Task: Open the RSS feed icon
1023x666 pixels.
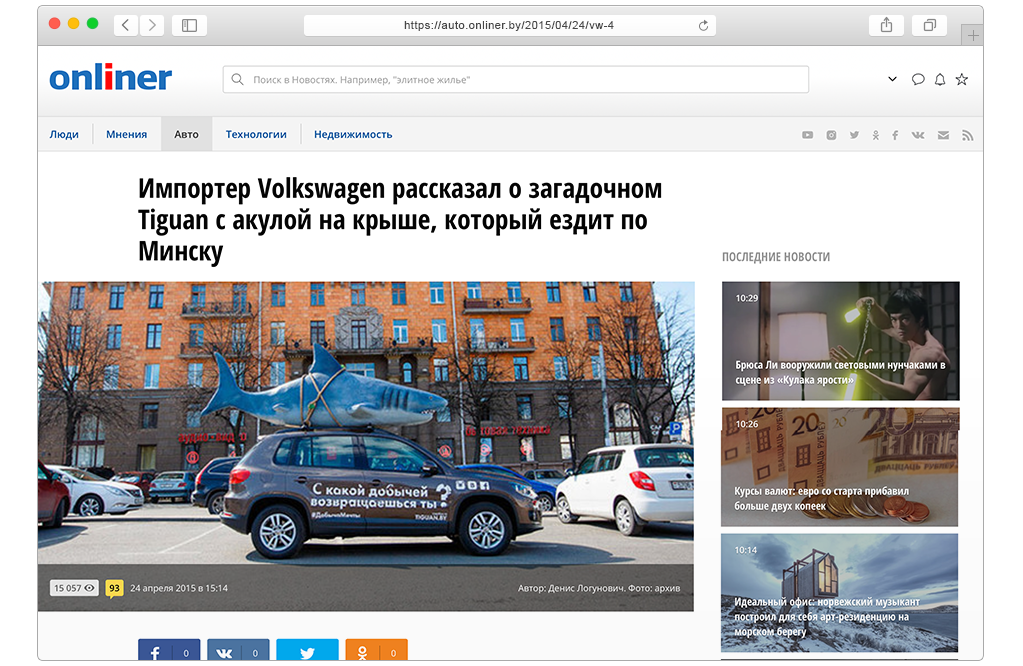Action: tap(968, 135)
